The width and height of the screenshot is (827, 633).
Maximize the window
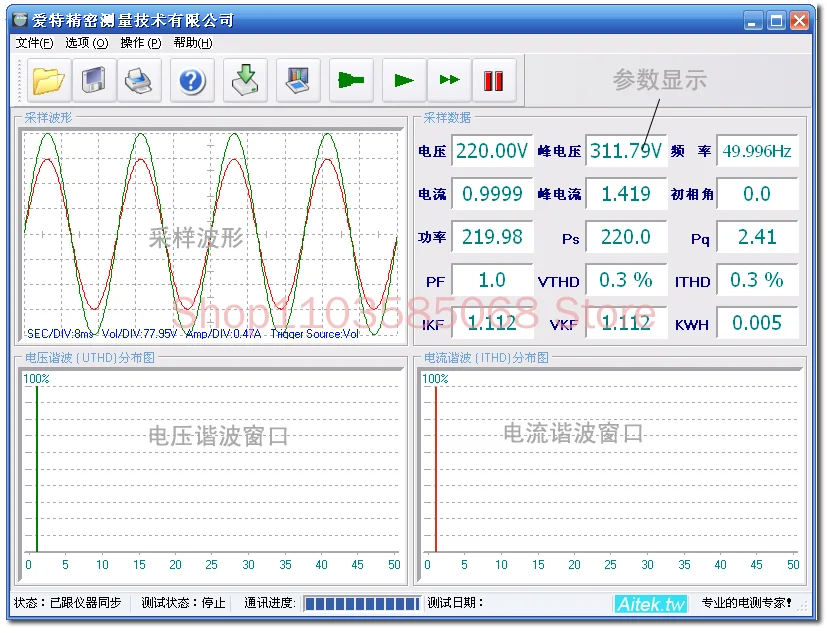pos(776,21)
